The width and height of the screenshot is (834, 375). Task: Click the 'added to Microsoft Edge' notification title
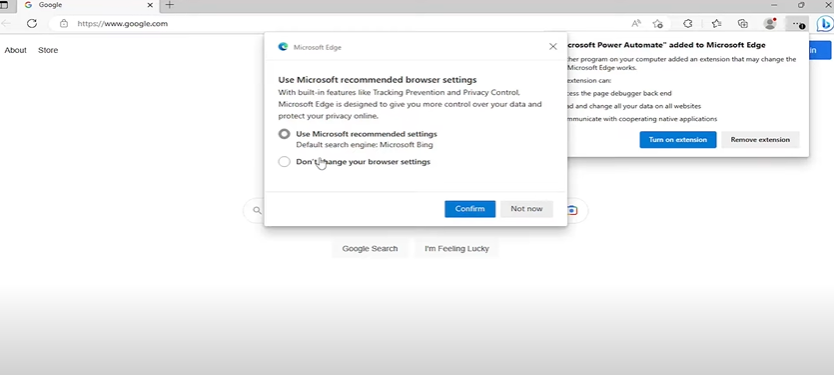[x=667, y=45]
